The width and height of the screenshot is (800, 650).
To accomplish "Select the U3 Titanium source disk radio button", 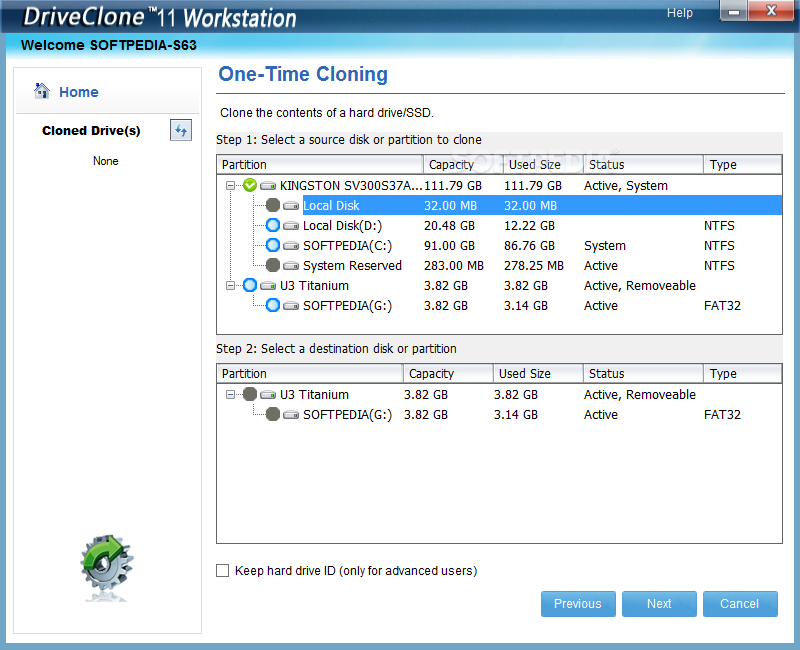I will [x=250, y=285].
